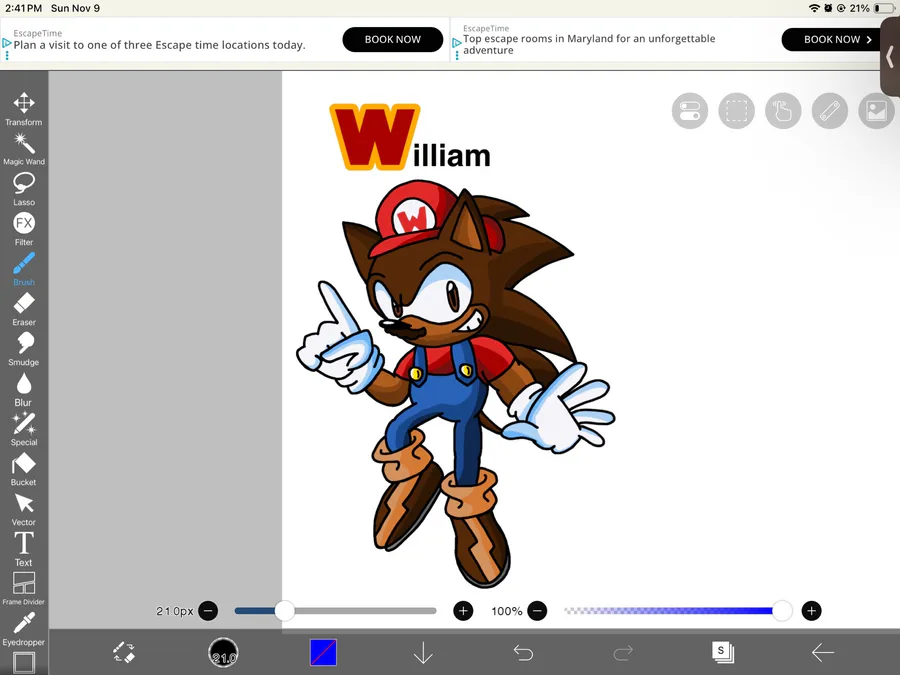Tap the Wi-Fi status icon
900x675 pixels.
pos(814,8)
